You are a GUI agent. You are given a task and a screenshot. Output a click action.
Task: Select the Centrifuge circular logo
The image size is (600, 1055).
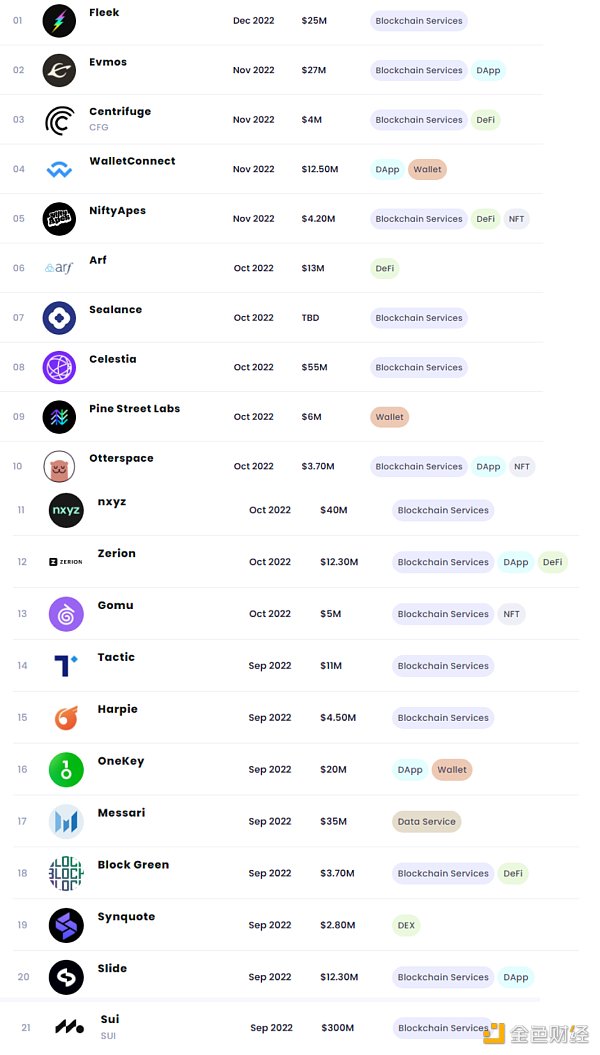pyautogui.click(x=59, y=120)
